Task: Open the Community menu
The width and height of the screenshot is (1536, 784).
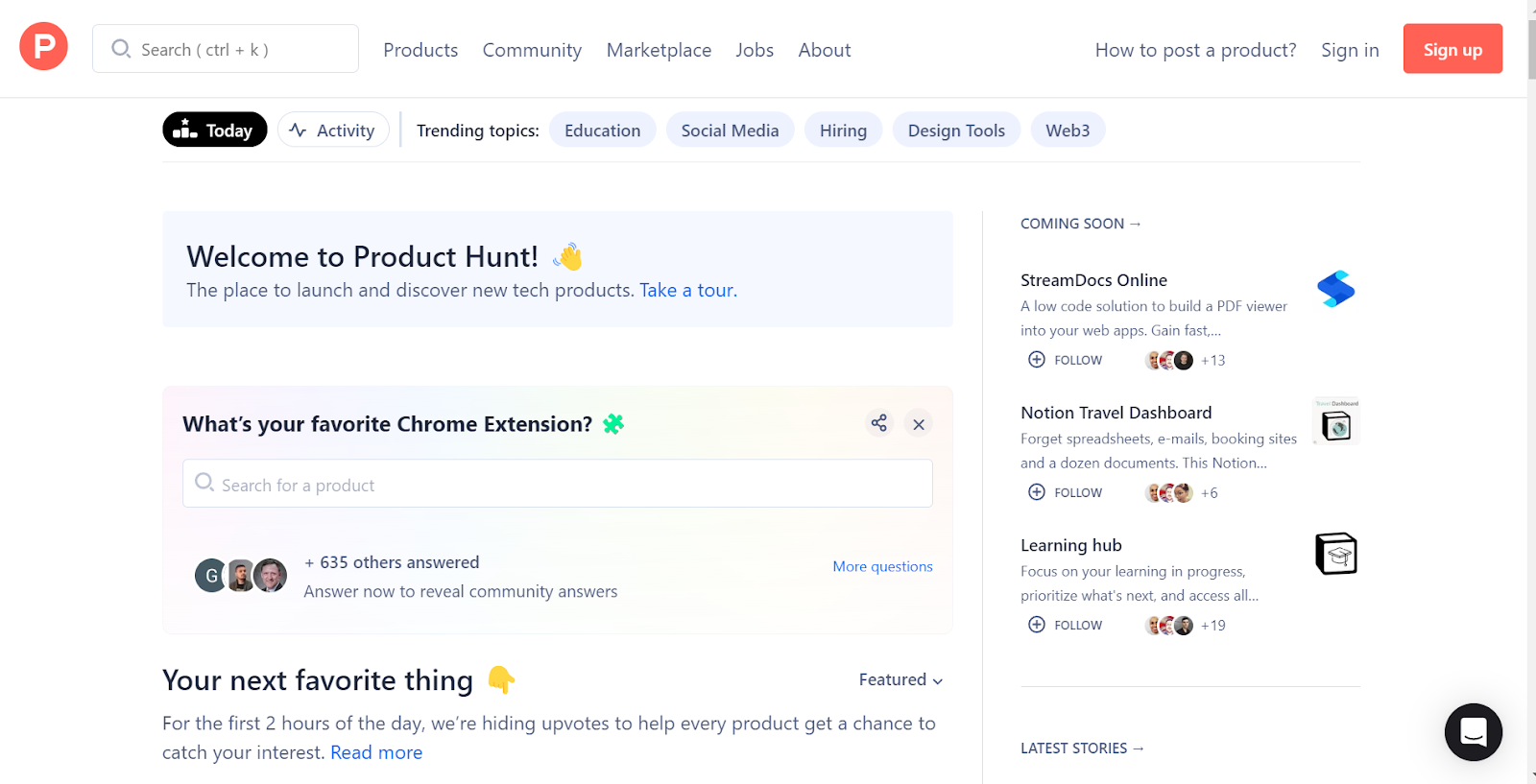Action: coord(532,50)
